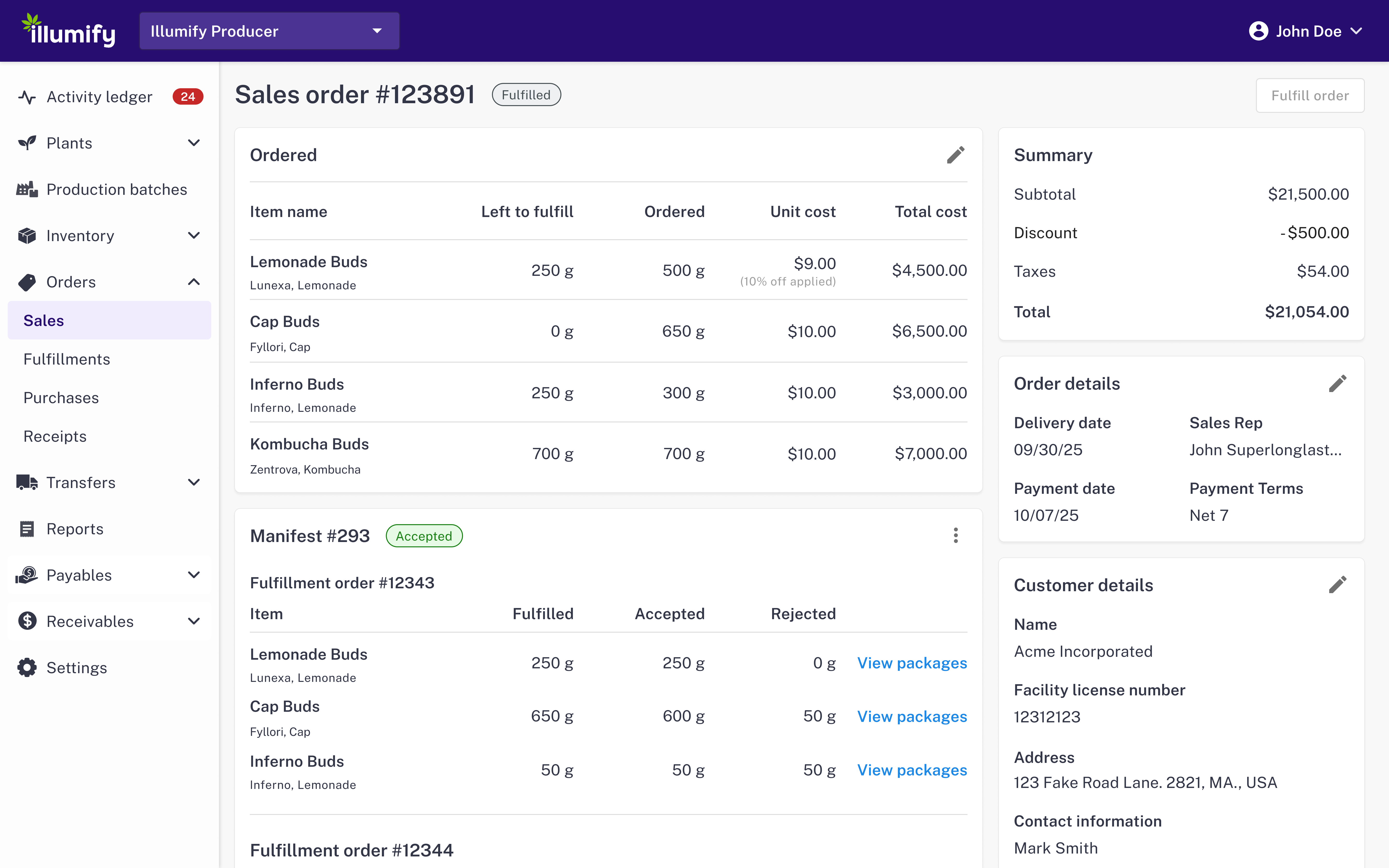The height and width of the screenshot is (868, 1389).
Task: Click contact name Mark Smith
Action: tap(1055, 848)
